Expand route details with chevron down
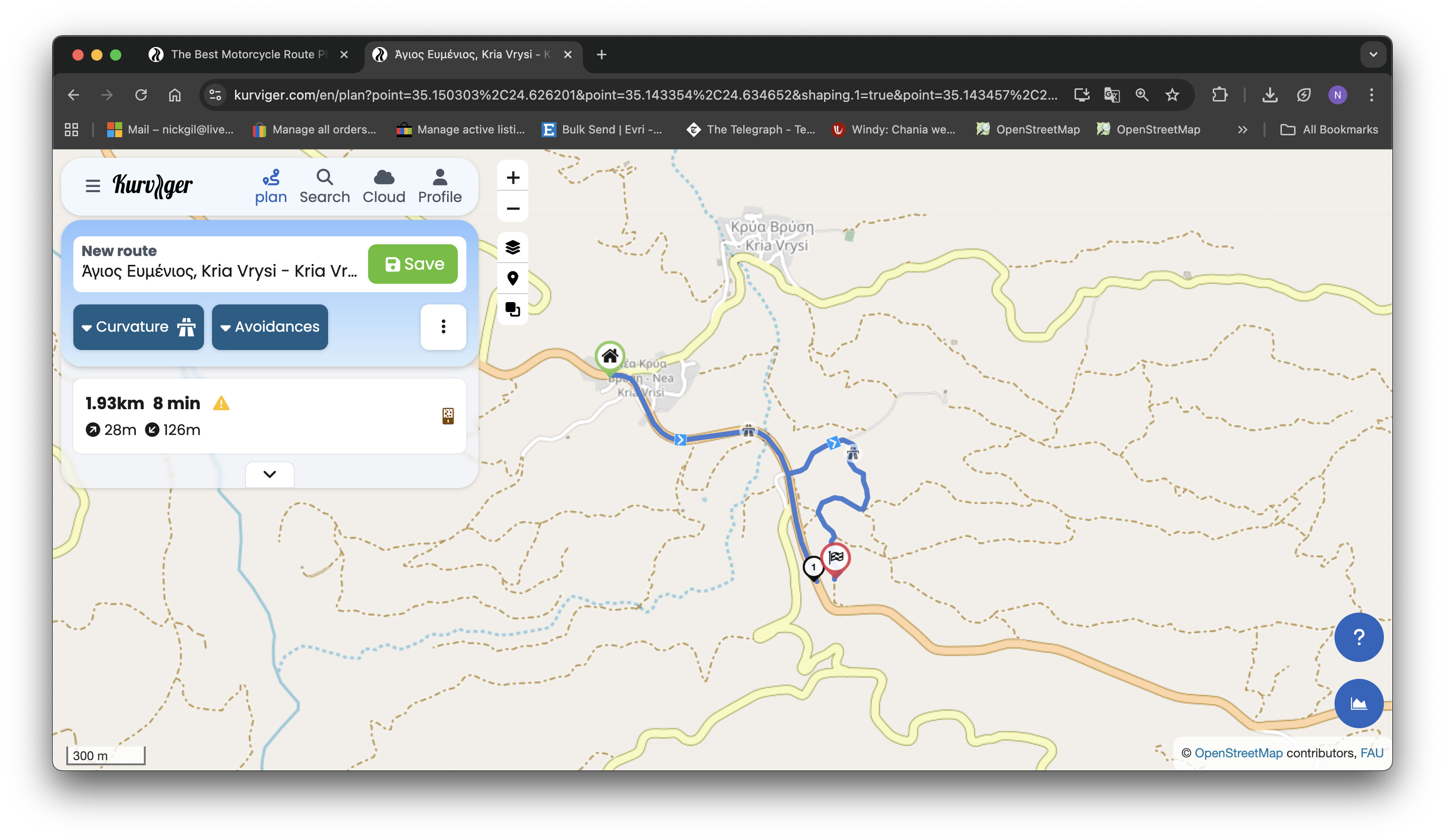The height and width of the screenshot is (840, 1445). tap(269, 474)
